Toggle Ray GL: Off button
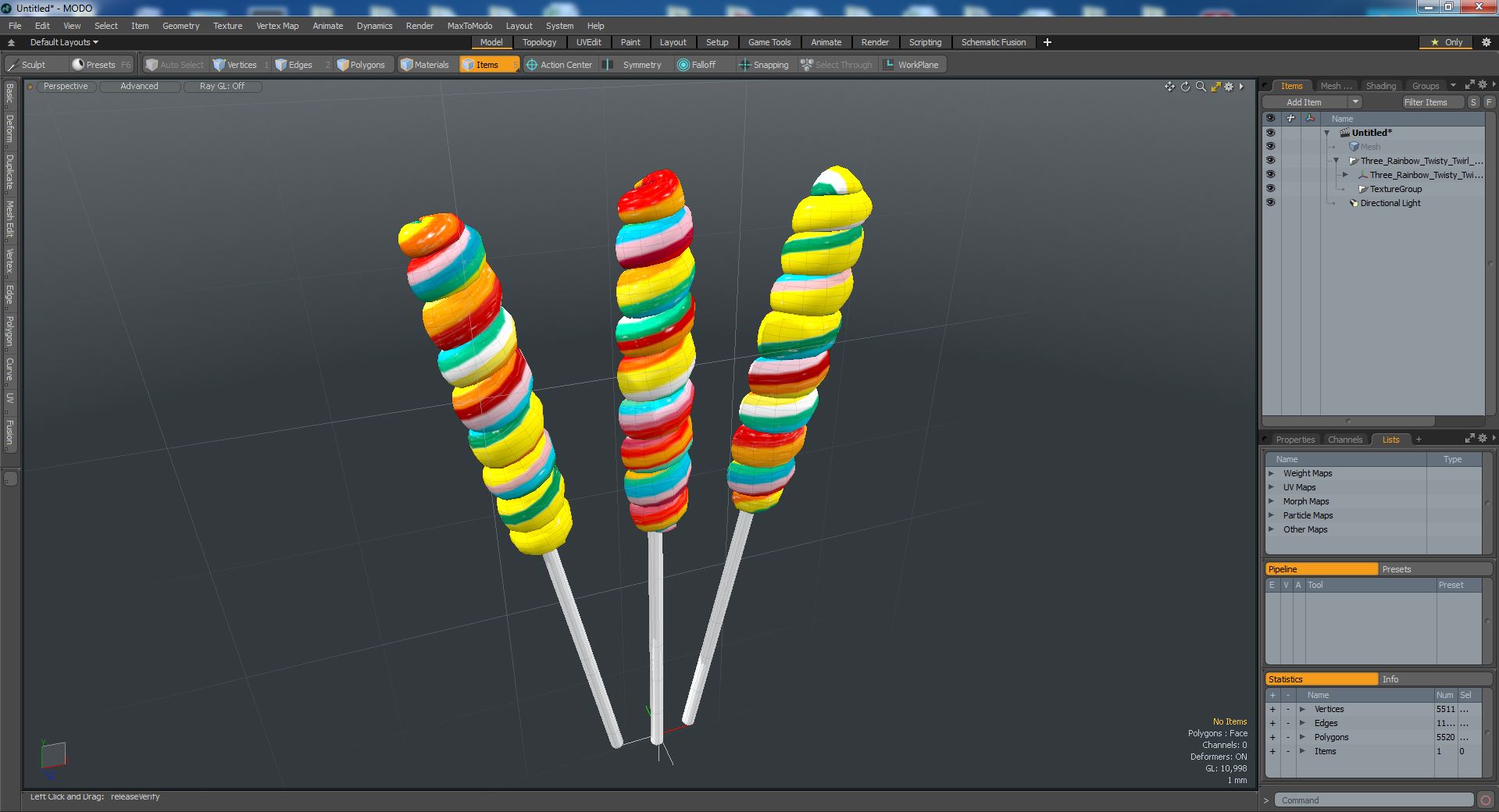 [222, 87]
